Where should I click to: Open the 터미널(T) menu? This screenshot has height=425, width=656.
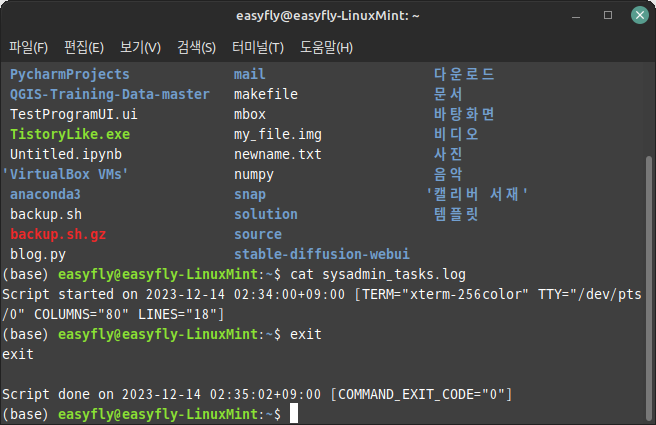(258, 47)
